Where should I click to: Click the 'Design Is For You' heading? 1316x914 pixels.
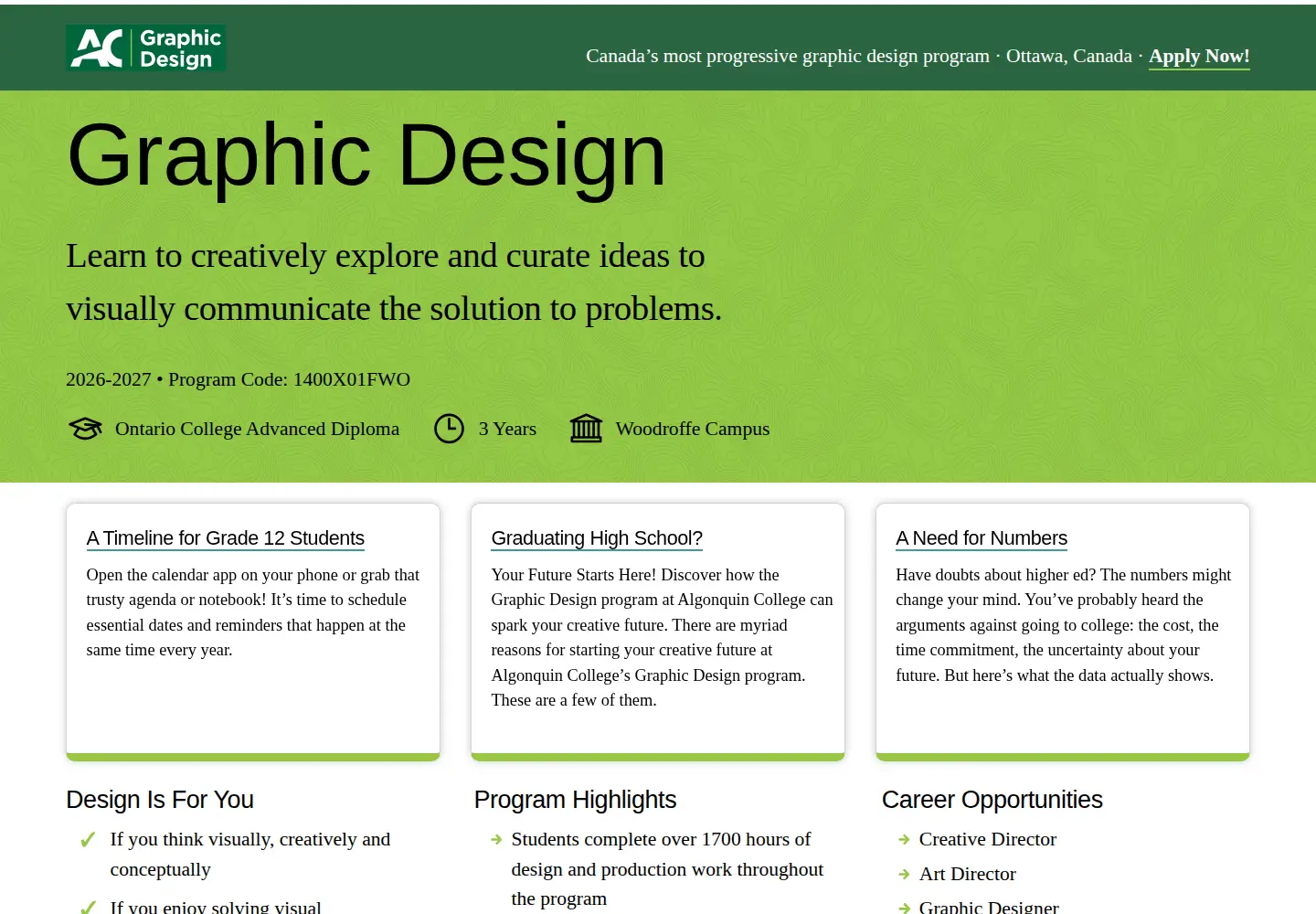(160, 800)
